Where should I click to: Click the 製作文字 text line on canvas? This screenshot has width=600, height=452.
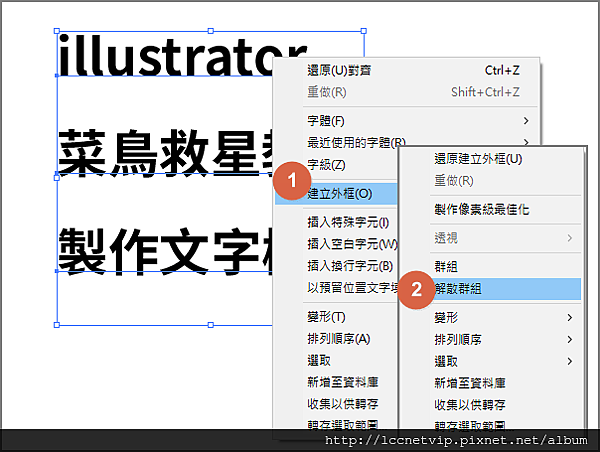pos(165,251)
